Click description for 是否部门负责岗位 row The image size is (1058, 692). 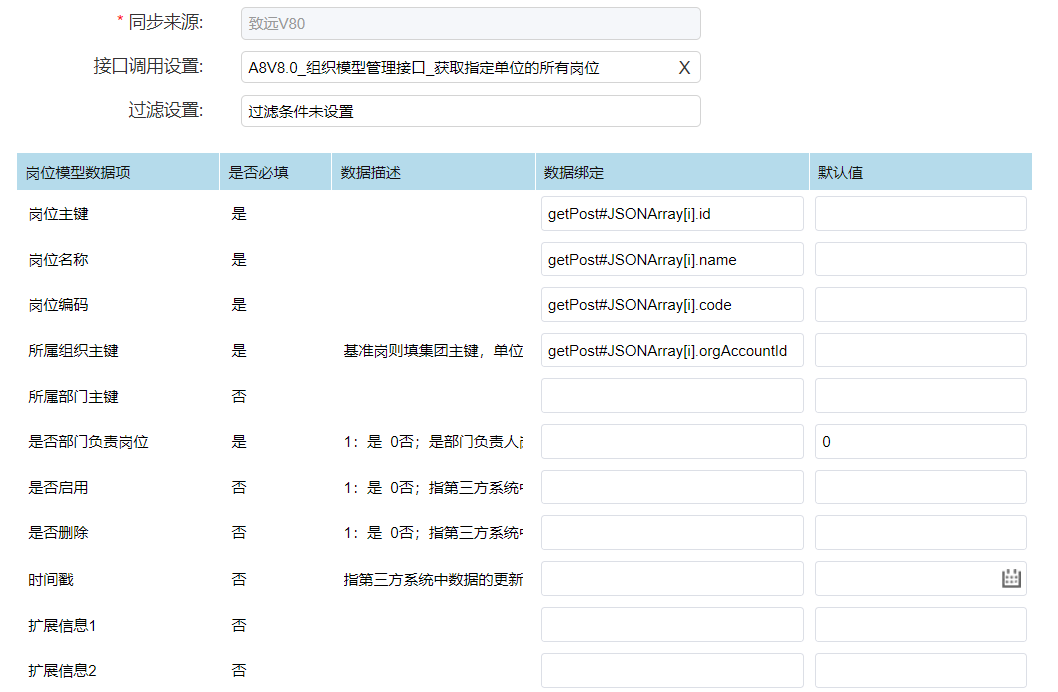pos(433,442)
